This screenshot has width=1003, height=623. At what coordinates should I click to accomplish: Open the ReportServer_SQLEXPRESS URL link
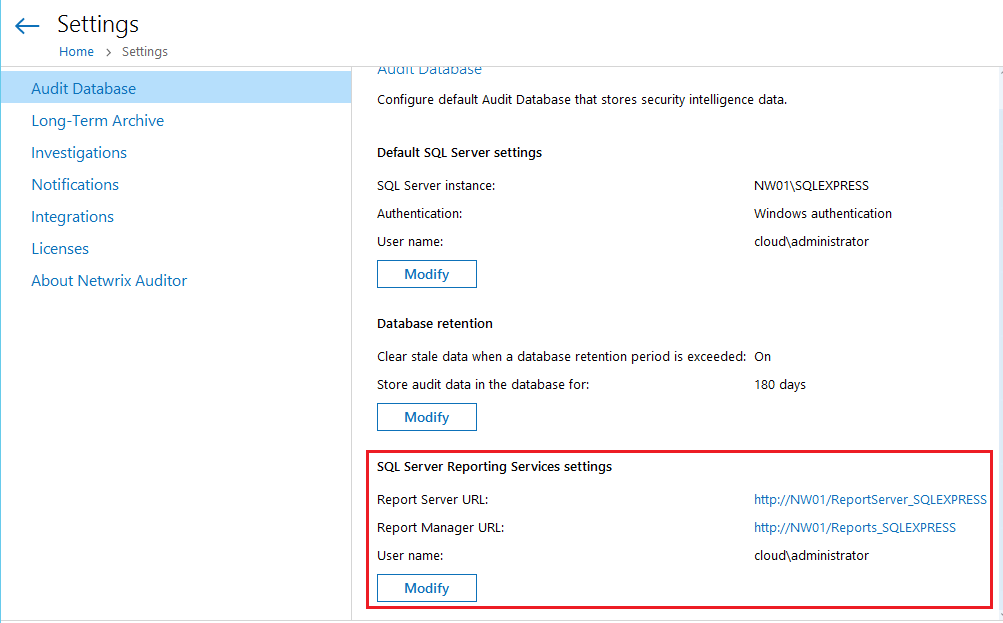[870, 499]
